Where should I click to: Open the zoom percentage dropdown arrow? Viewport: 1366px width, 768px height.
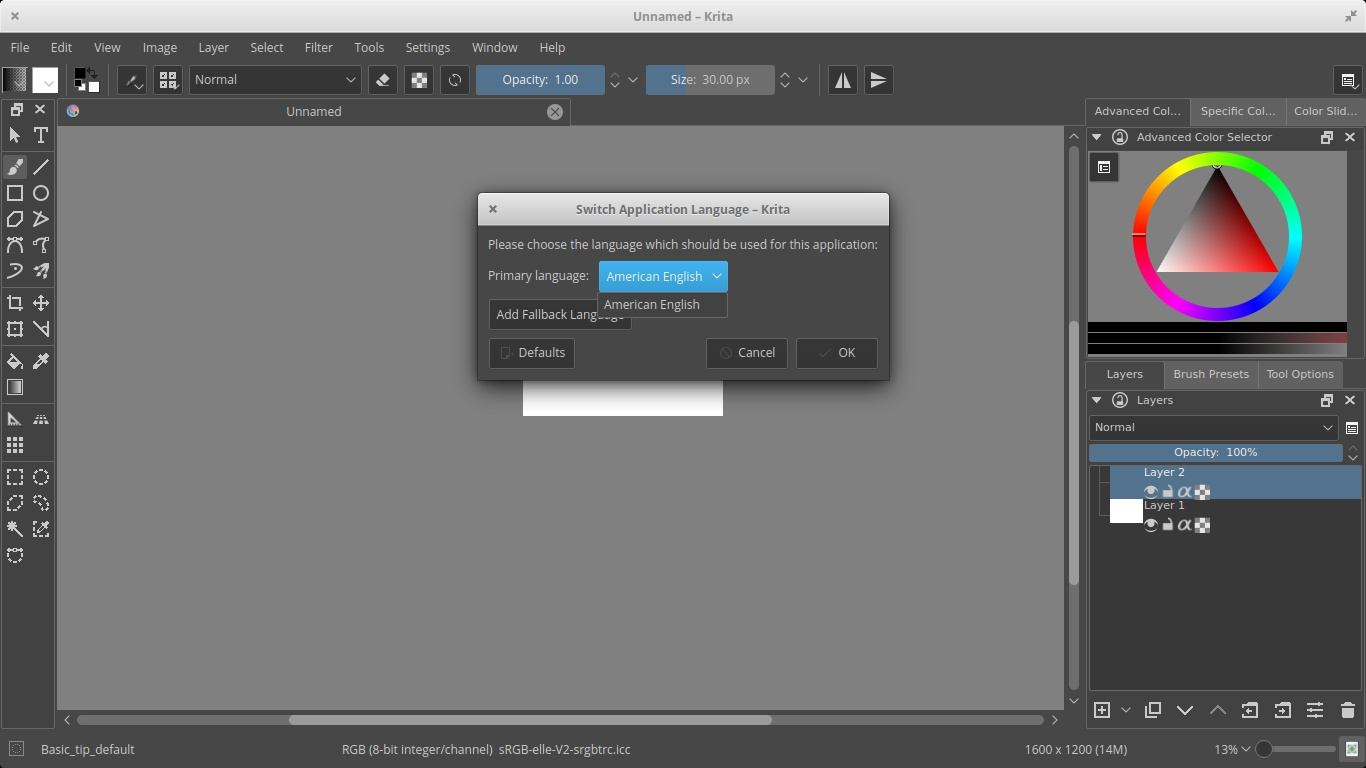pos(1247,749)
